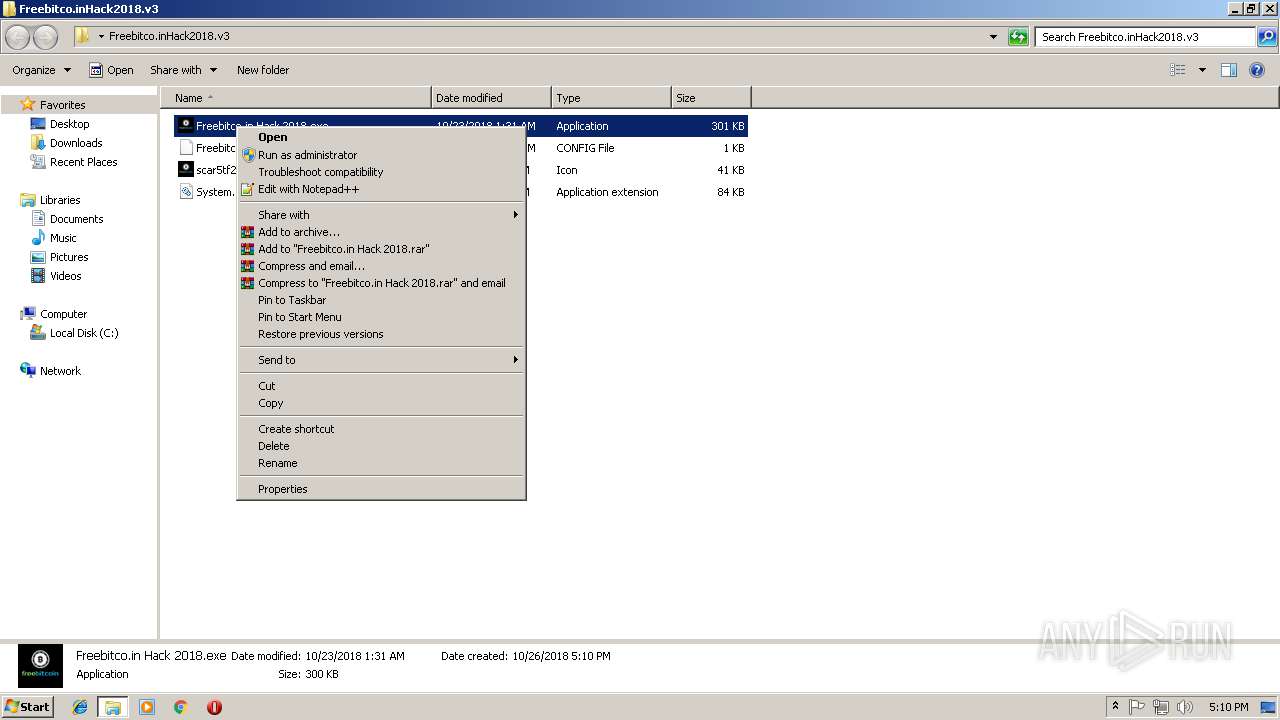
Task: Open Downloads in the navigation pane
Action: tap(66, 143)
